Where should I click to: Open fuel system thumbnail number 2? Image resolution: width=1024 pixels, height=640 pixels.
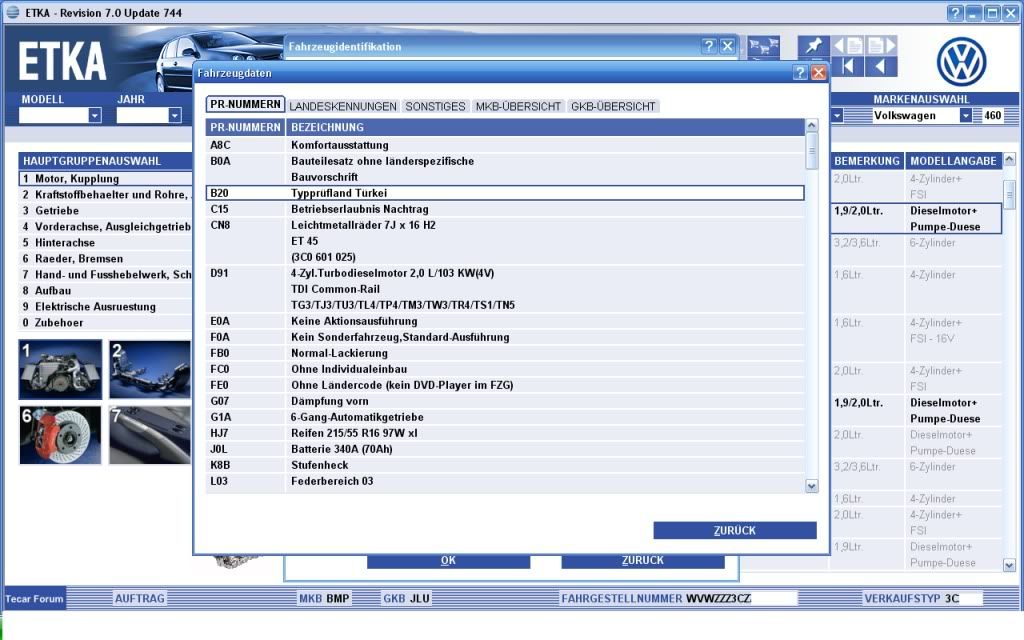point(150,370)
